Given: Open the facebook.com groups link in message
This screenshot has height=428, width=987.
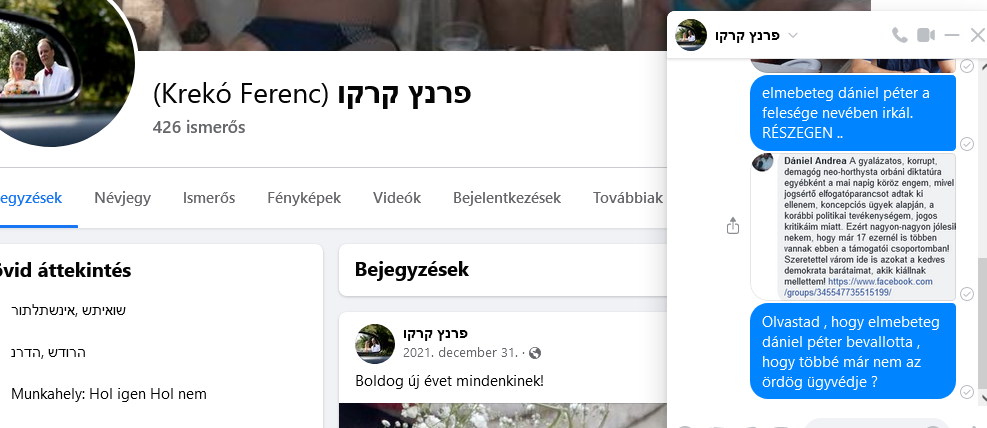Looking at the screenshot, I should (x=859, y=287).
